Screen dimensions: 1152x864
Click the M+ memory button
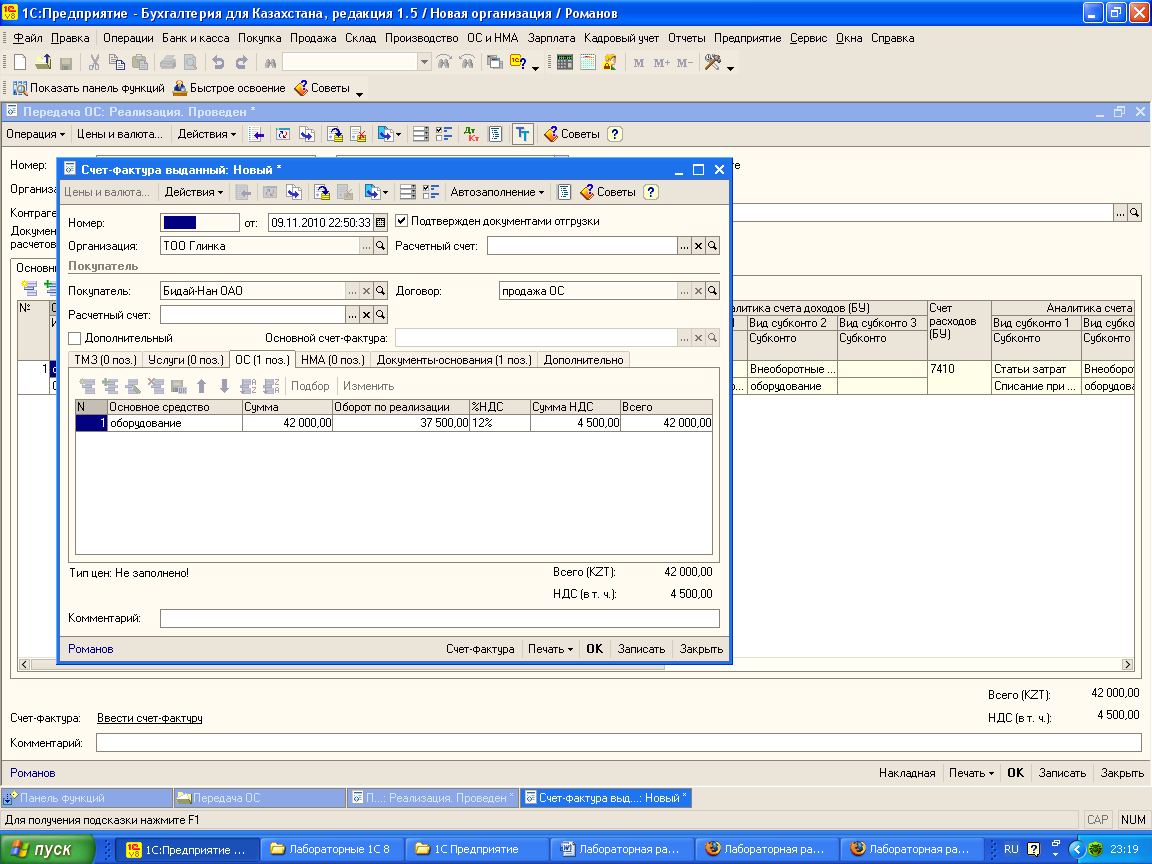[x=662, y=63]
